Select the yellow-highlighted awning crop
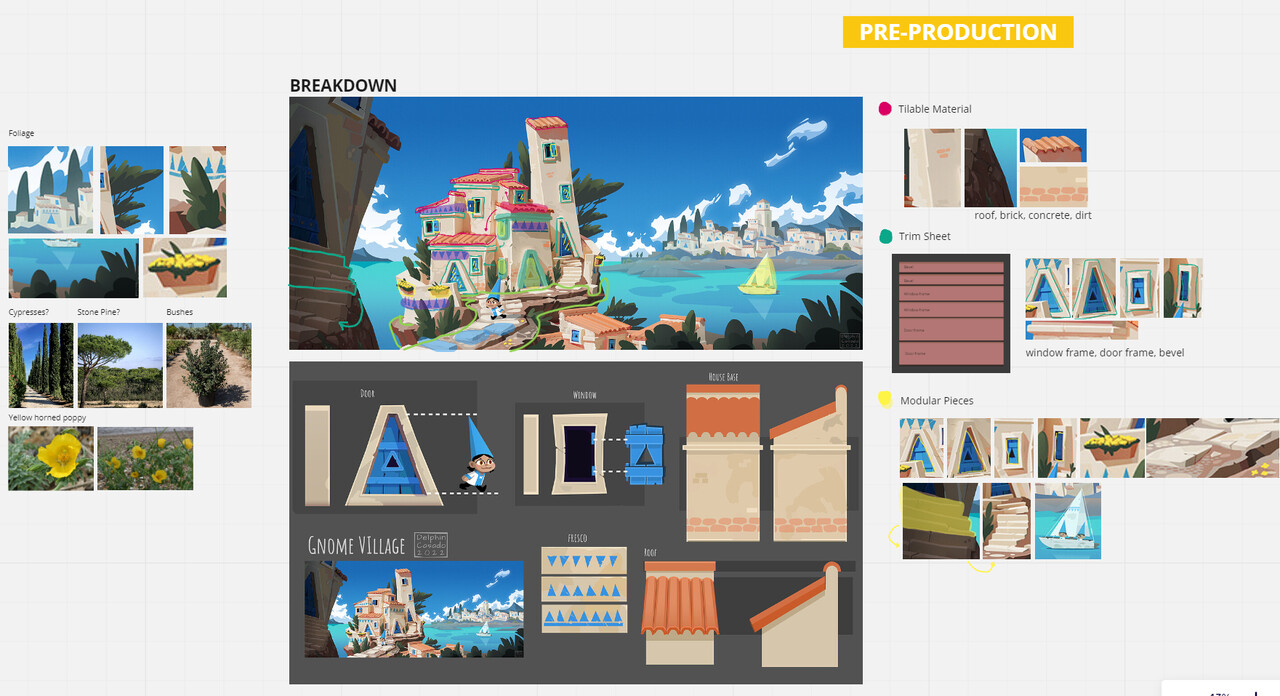 point(940,521)
